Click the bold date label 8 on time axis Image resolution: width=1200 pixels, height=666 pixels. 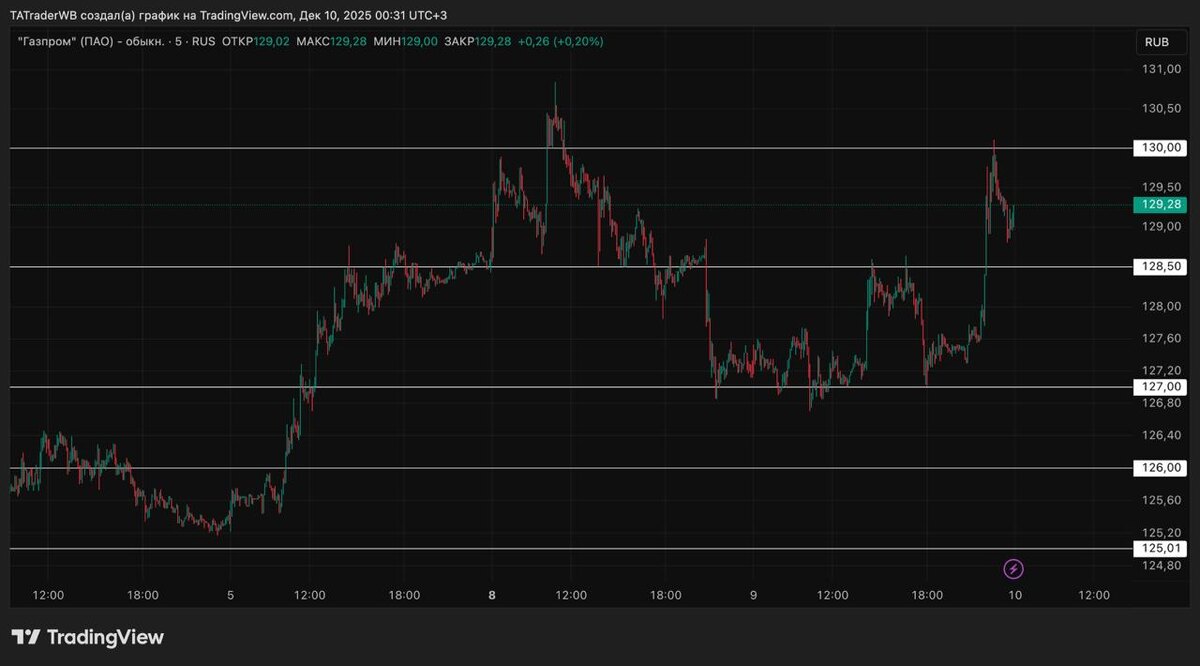492,595
